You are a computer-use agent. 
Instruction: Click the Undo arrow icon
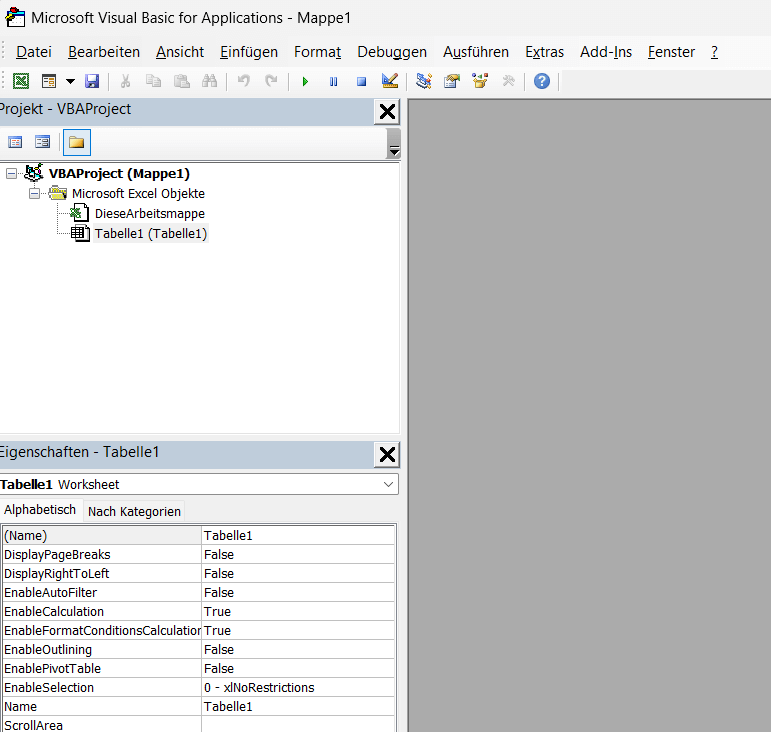(x=243, y=81)
